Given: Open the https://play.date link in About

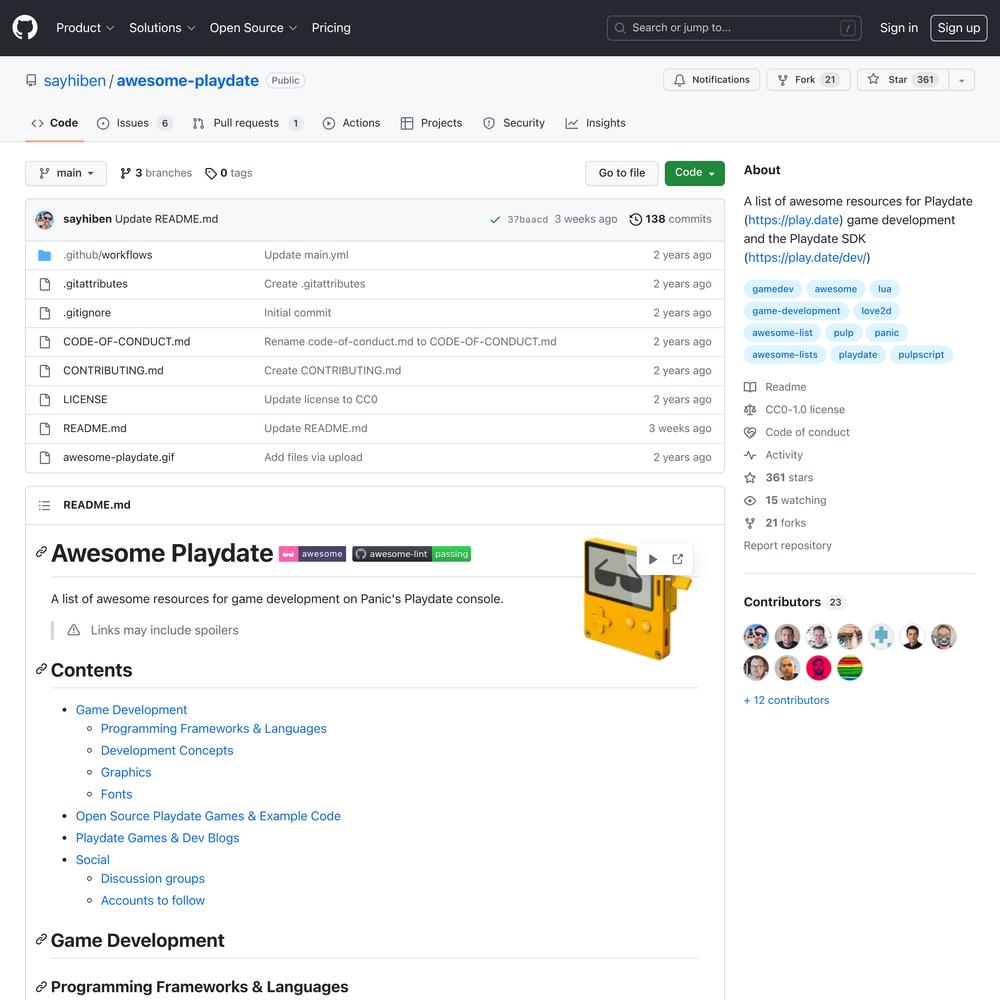Looking at the screenshot, I should coord(793,220).
